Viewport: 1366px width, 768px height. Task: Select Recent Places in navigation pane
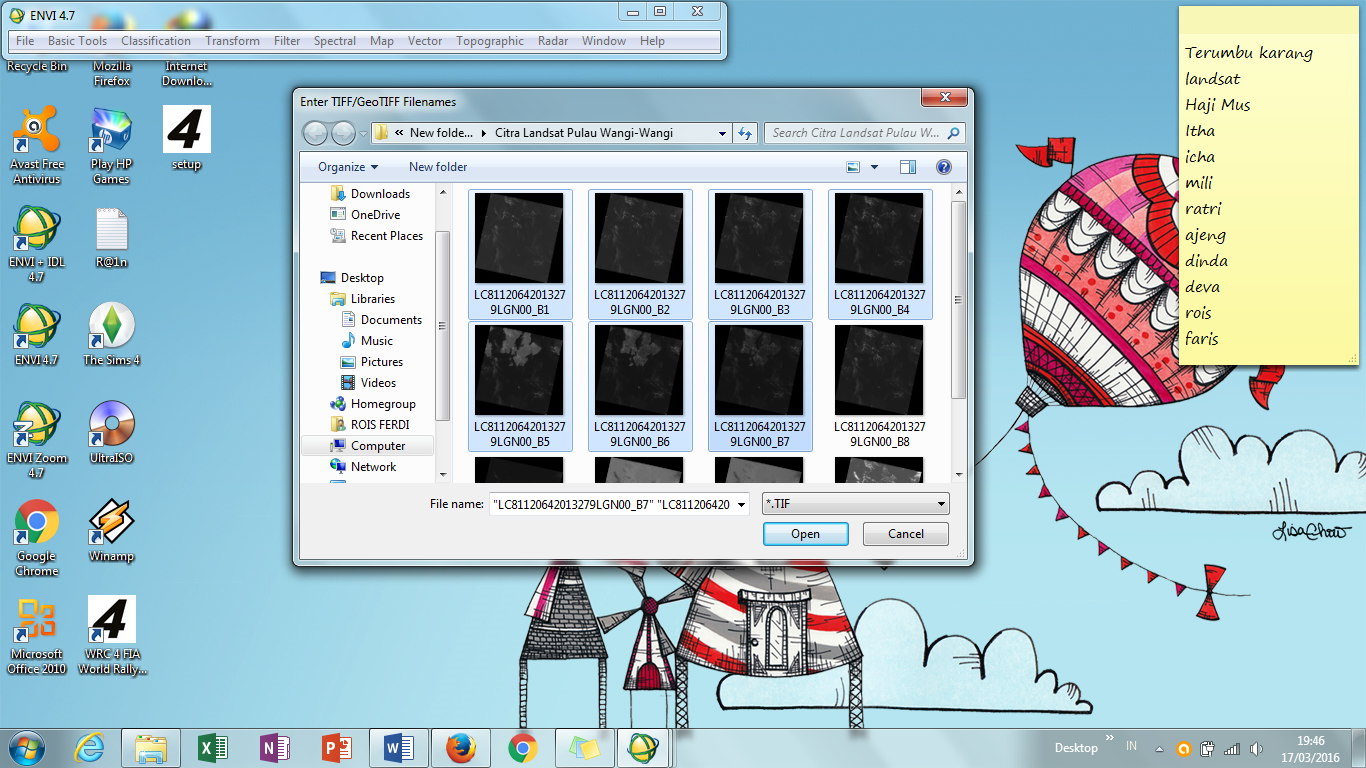386,236
